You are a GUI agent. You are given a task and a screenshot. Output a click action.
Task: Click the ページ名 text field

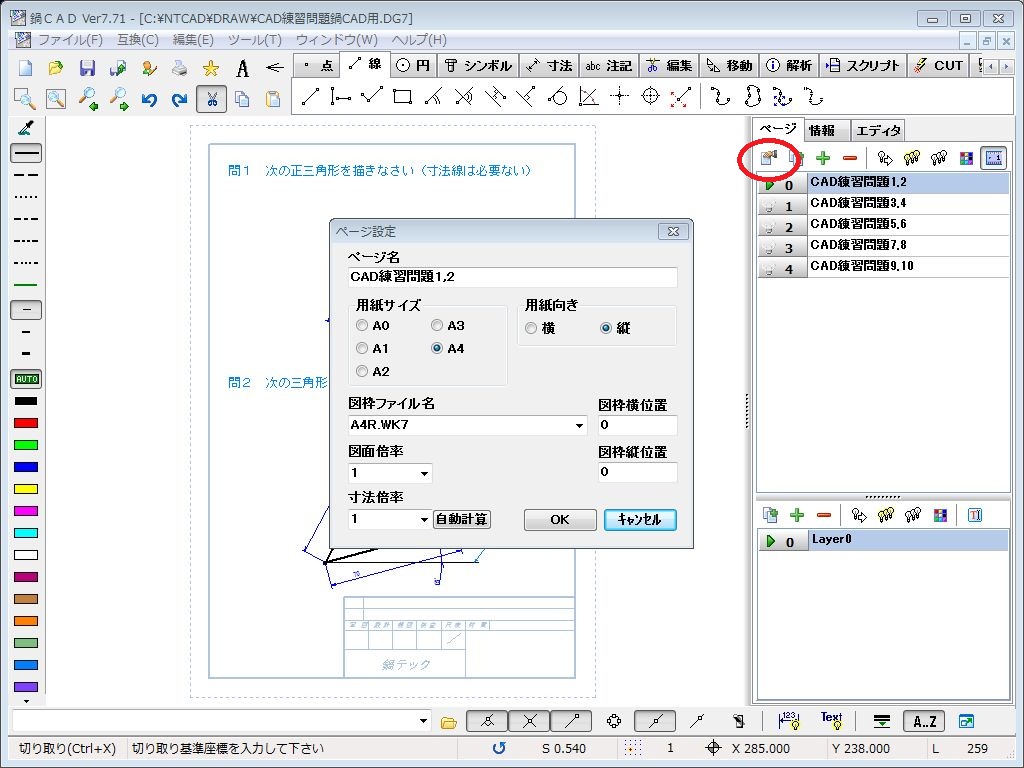513,277
